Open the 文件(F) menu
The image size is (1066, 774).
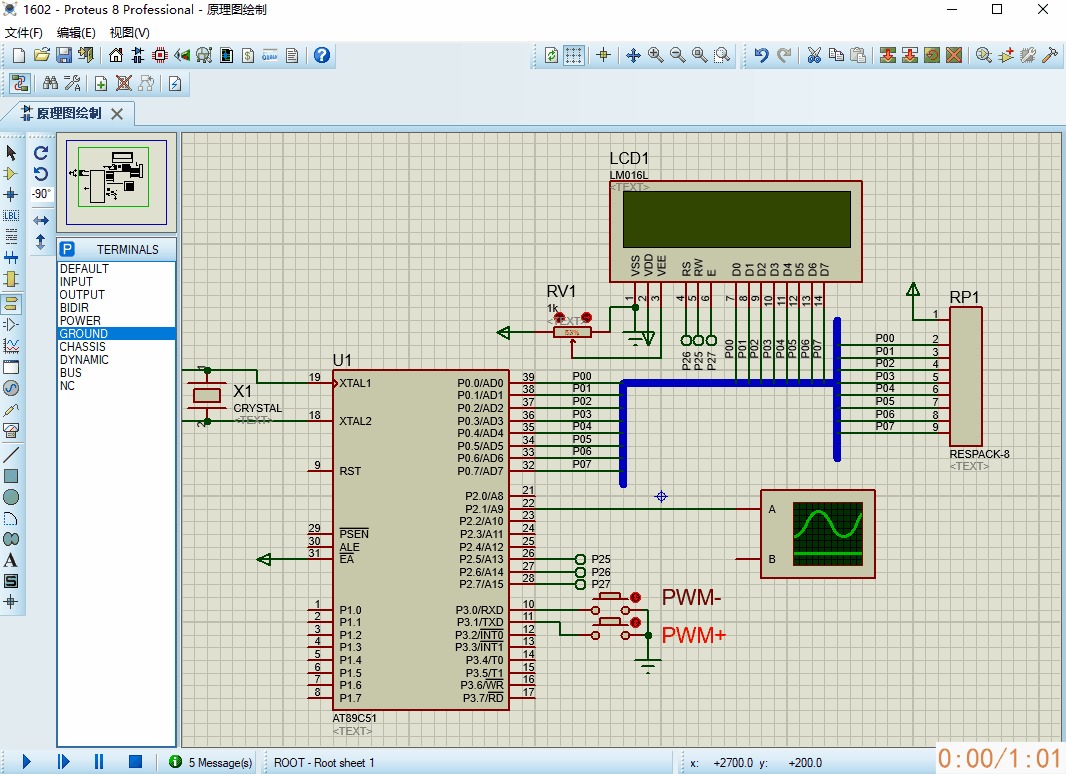24,33
